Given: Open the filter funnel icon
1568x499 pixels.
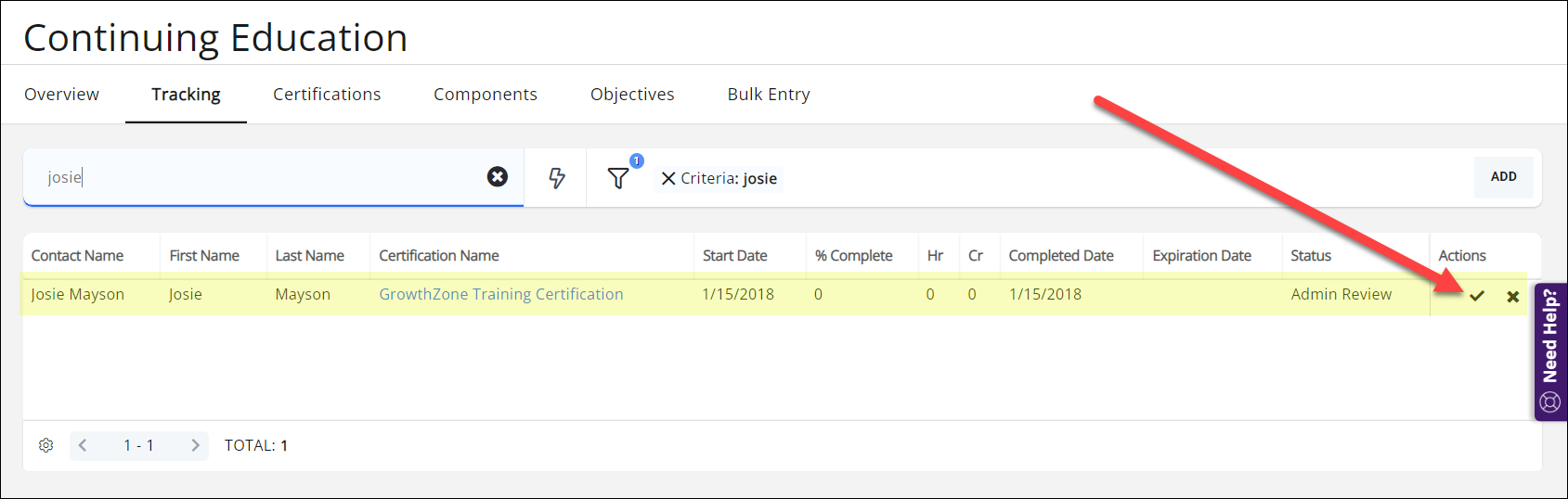Looking at the screenshot, I should 618,178.
